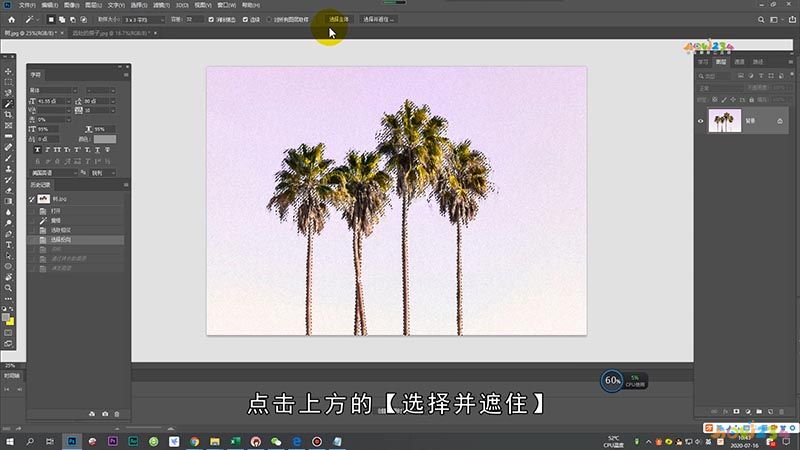Viewport: 800px width, 450px height.
Task: Select the Blur tool
Action: point(8,212)
